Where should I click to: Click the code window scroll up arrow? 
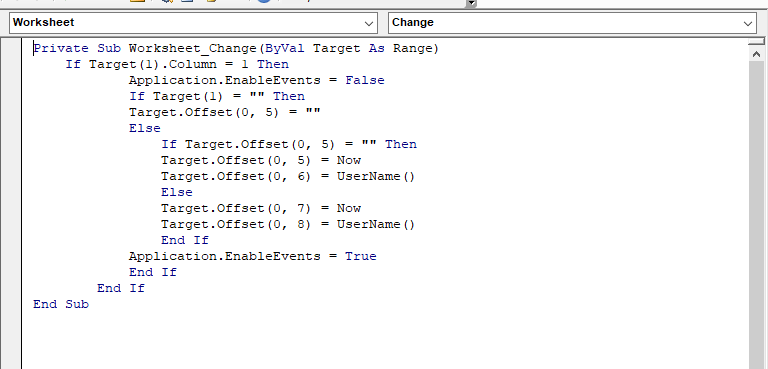tap(756, 54)
